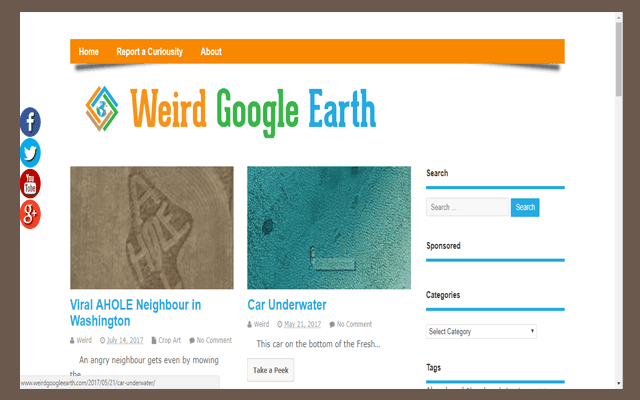Screen dimensions: 640x400
Task: Open Viral AHOLE Neighbour in Washington title
Action: click(x=136, y=313)
